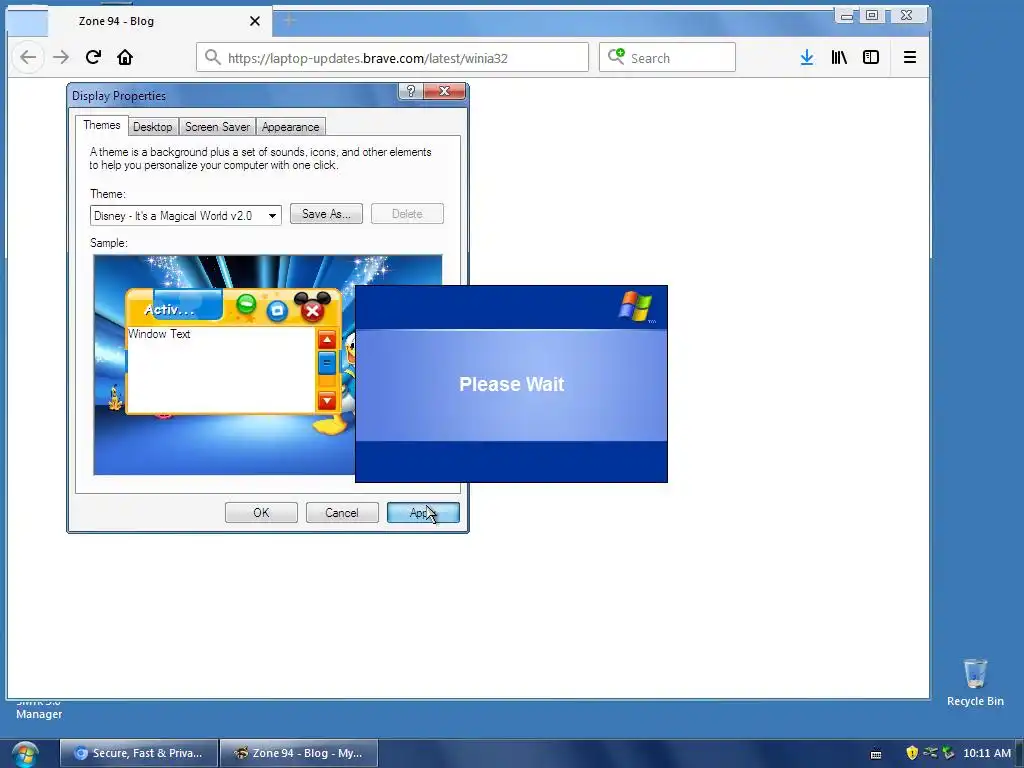Open a new browser tab with plus
The width and height of the screenshot is (1024, 768).
click(x=289, y=21)
